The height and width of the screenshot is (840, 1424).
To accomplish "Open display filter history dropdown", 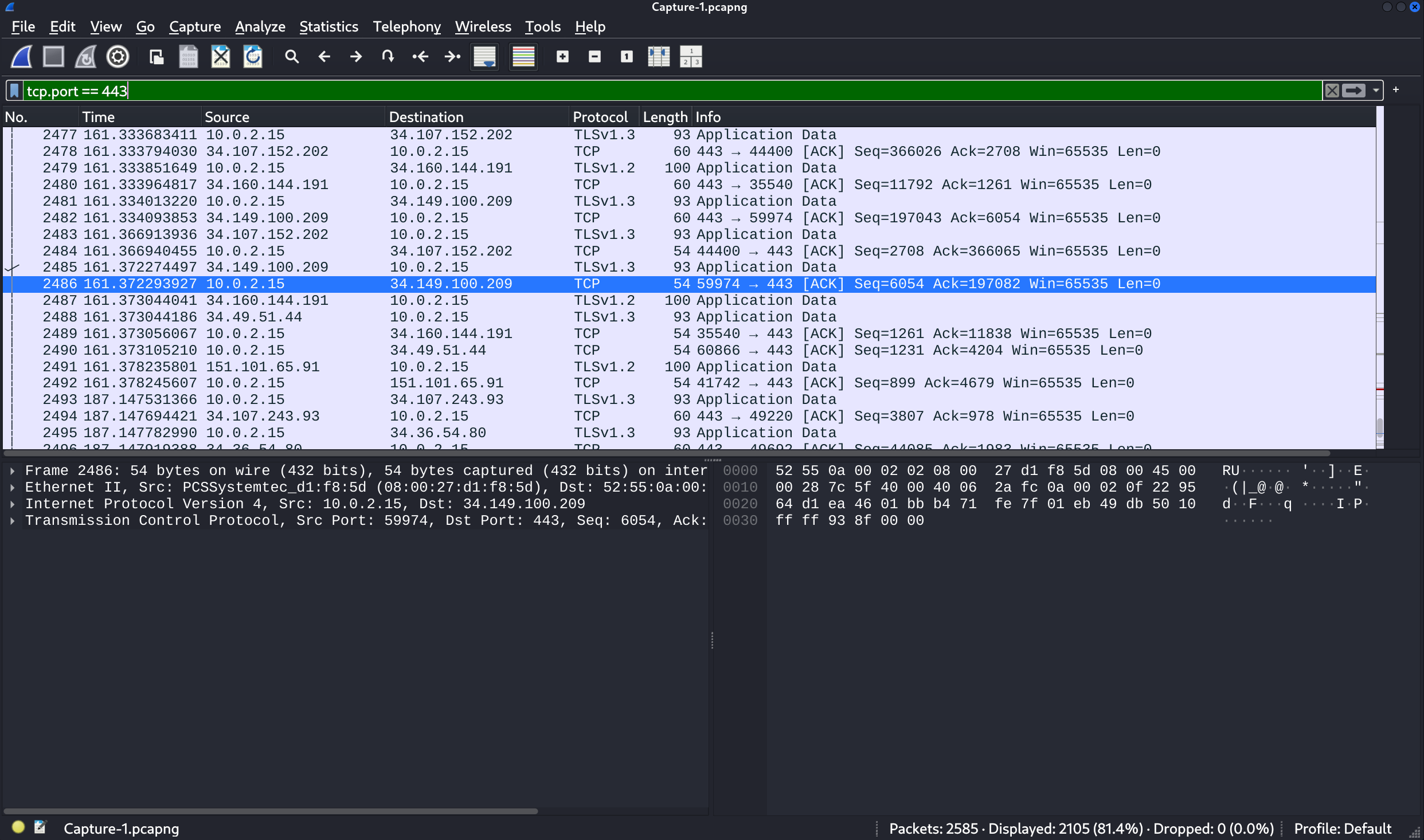I will pyautogui.click(x=1375, y=91).
